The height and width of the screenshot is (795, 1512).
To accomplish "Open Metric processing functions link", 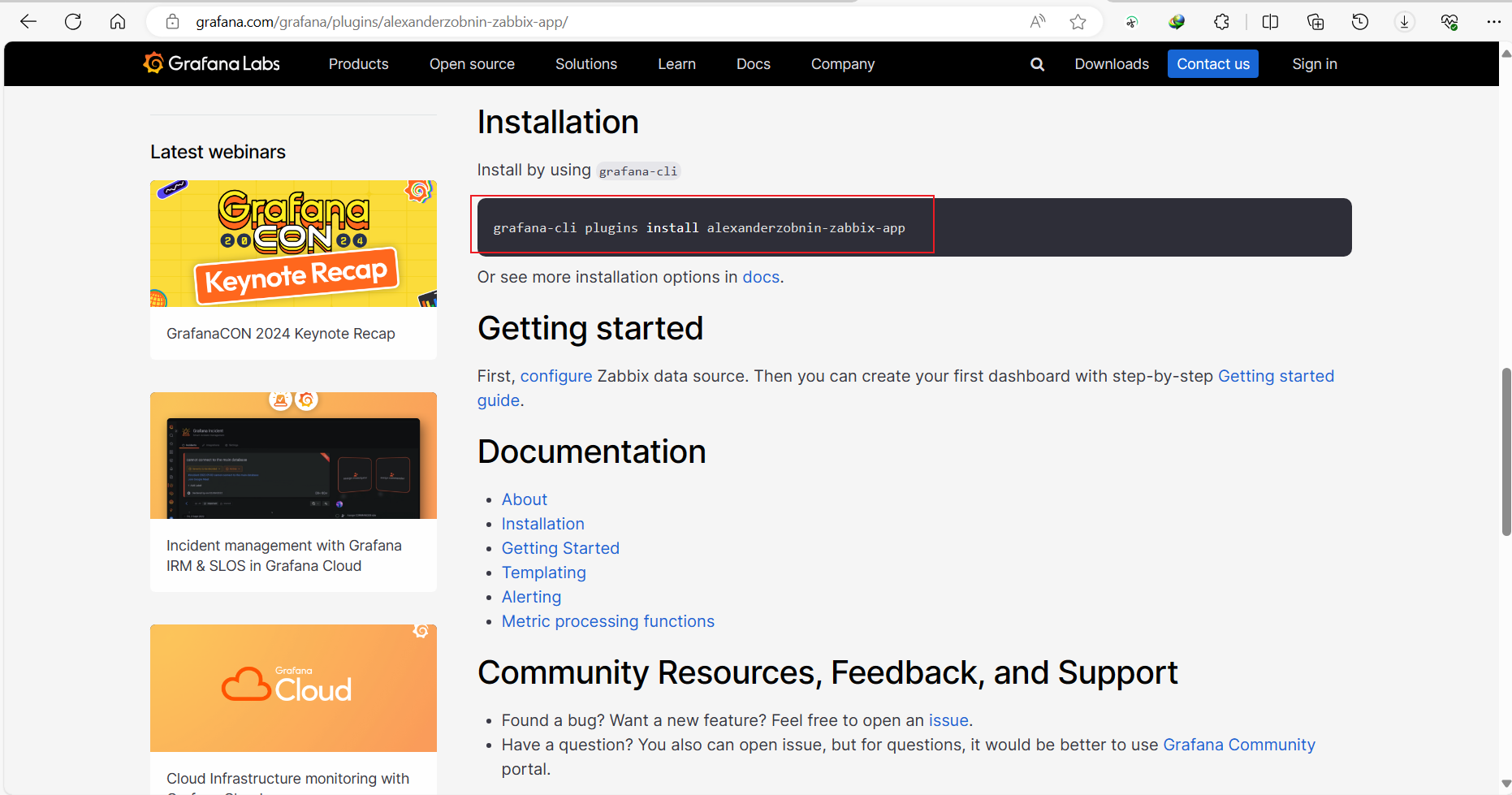I will coord(607,621).
